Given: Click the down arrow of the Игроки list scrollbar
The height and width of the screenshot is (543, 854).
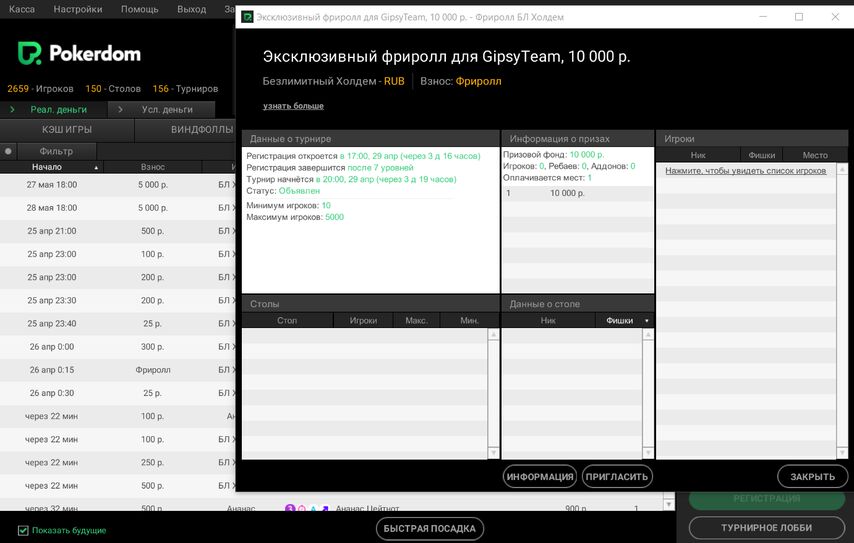Looking at the screenshot, I should [842, 453].
